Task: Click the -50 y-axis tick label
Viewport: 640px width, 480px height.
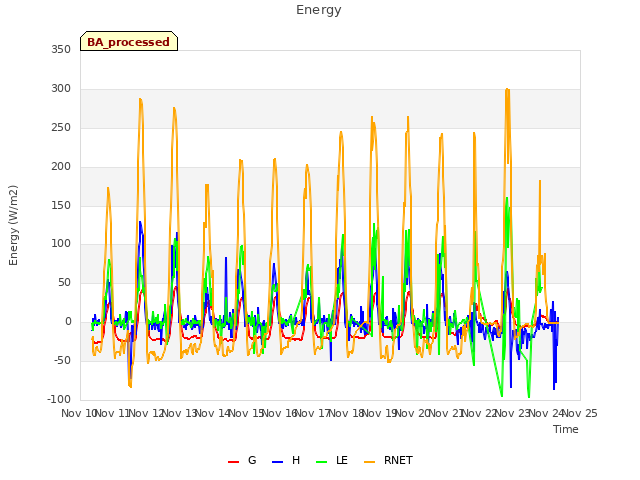Action: click(x=62, y=360)
